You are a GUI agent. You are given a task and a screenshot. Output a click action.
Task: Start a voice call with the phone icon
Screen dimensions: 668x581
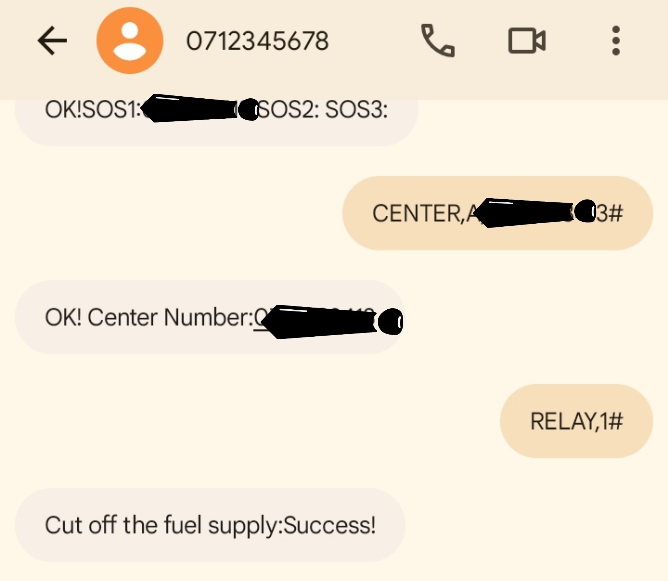[437, 40]
